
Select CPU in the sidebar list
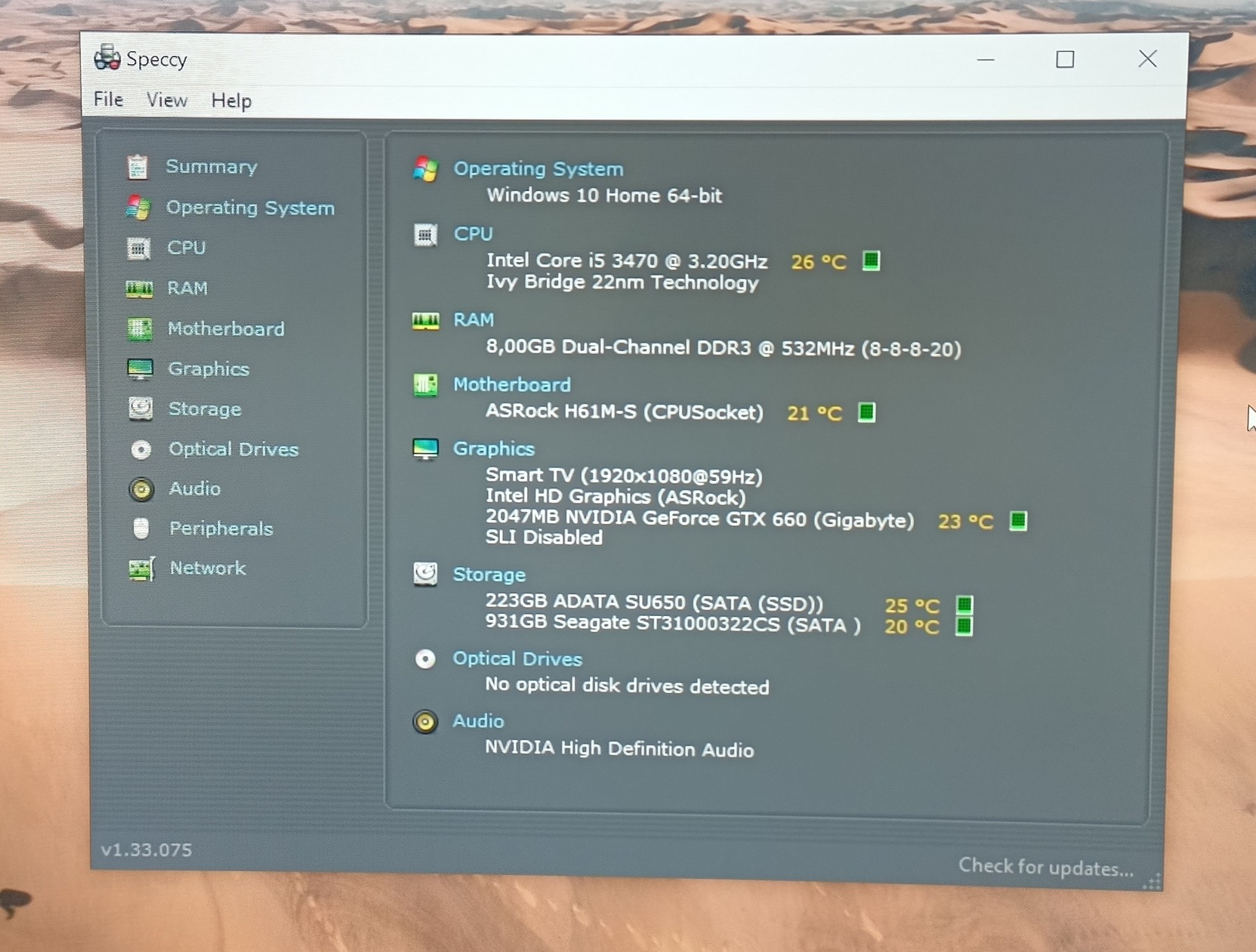187,248
